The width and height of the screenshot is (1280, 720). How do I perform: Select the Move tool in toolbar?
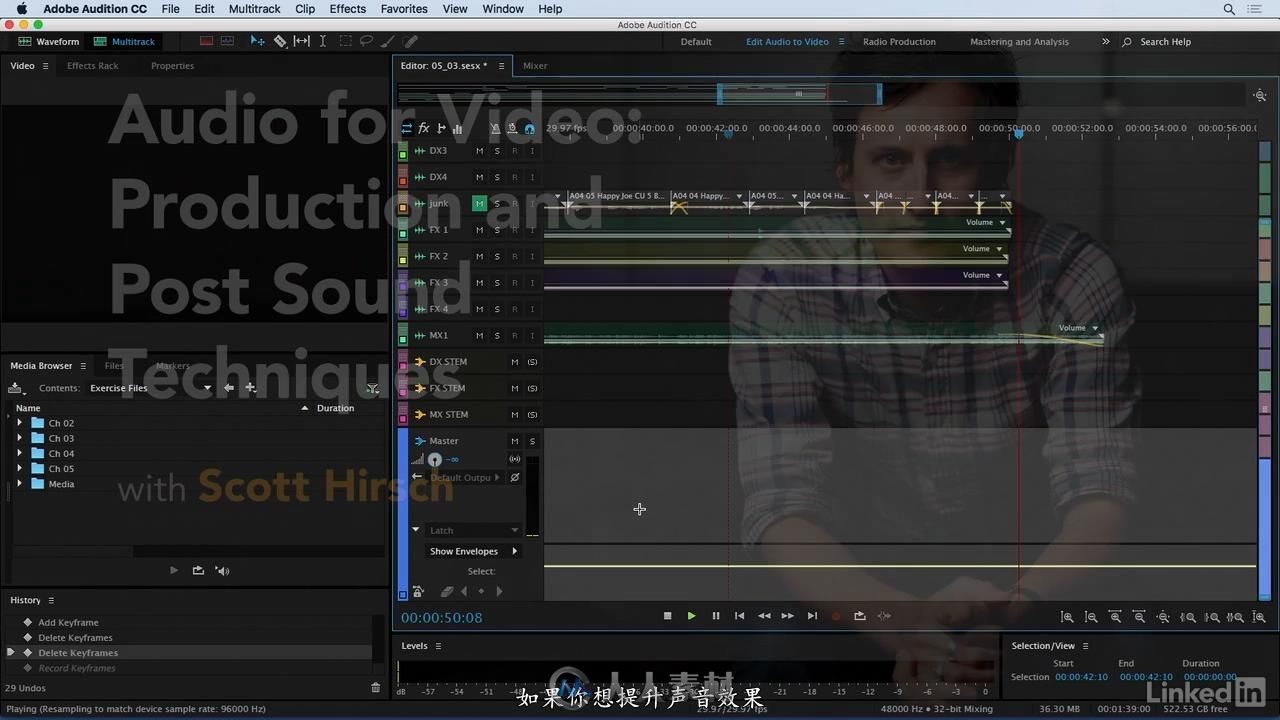pyautogui.click(x=258, y=41)
